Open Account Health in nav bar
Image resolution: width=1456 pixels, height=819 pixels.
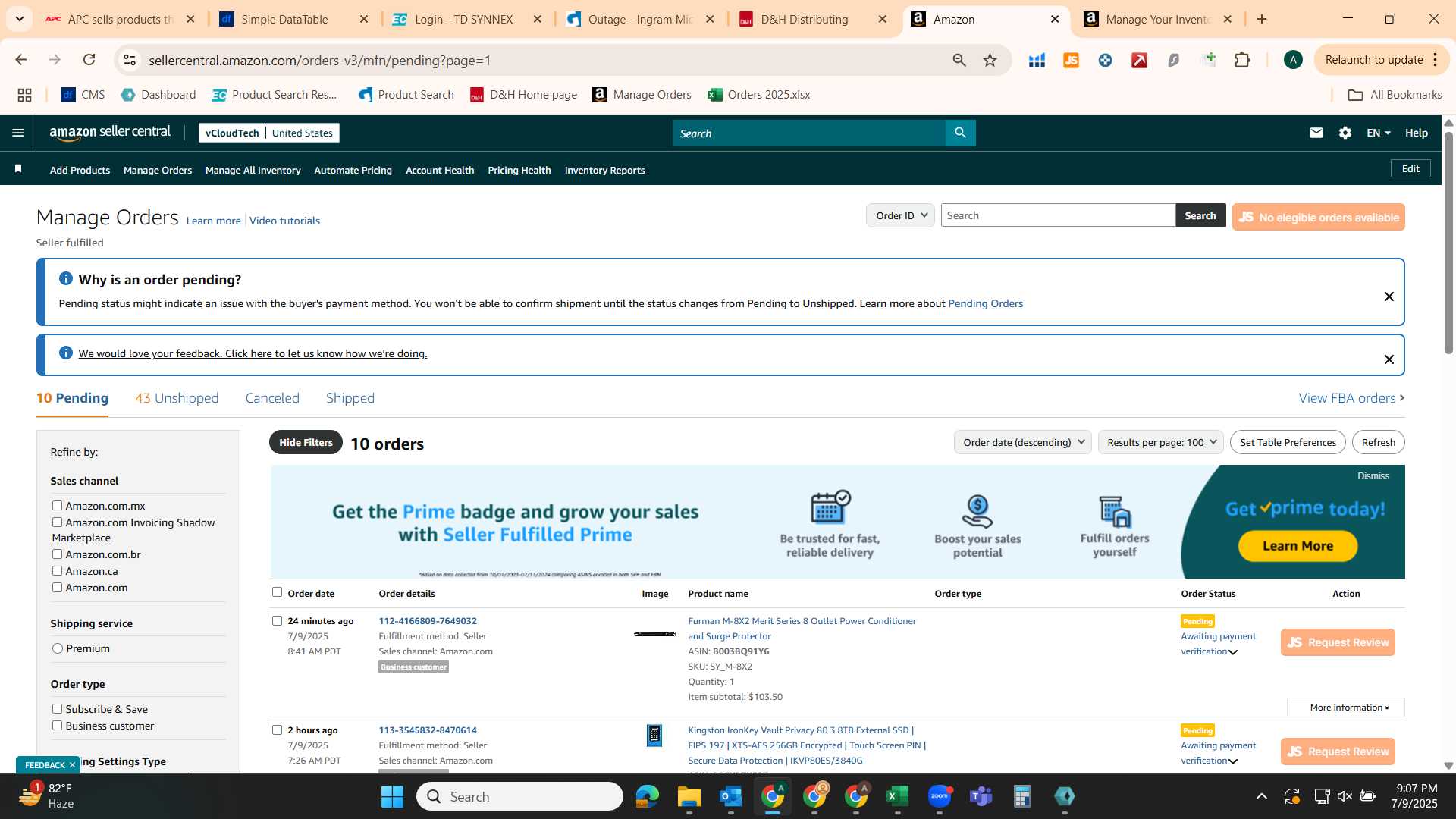click(x=440, y=170)
